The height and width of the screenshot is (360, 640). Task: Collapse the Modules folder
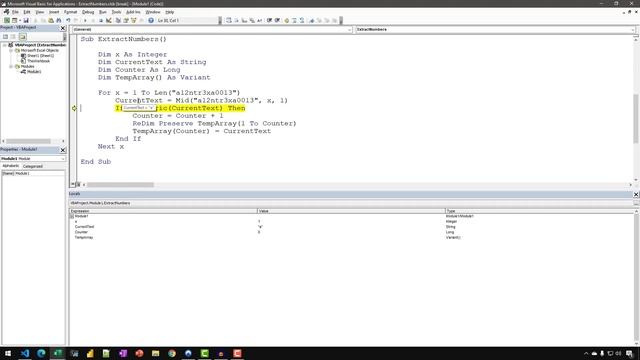11,66
